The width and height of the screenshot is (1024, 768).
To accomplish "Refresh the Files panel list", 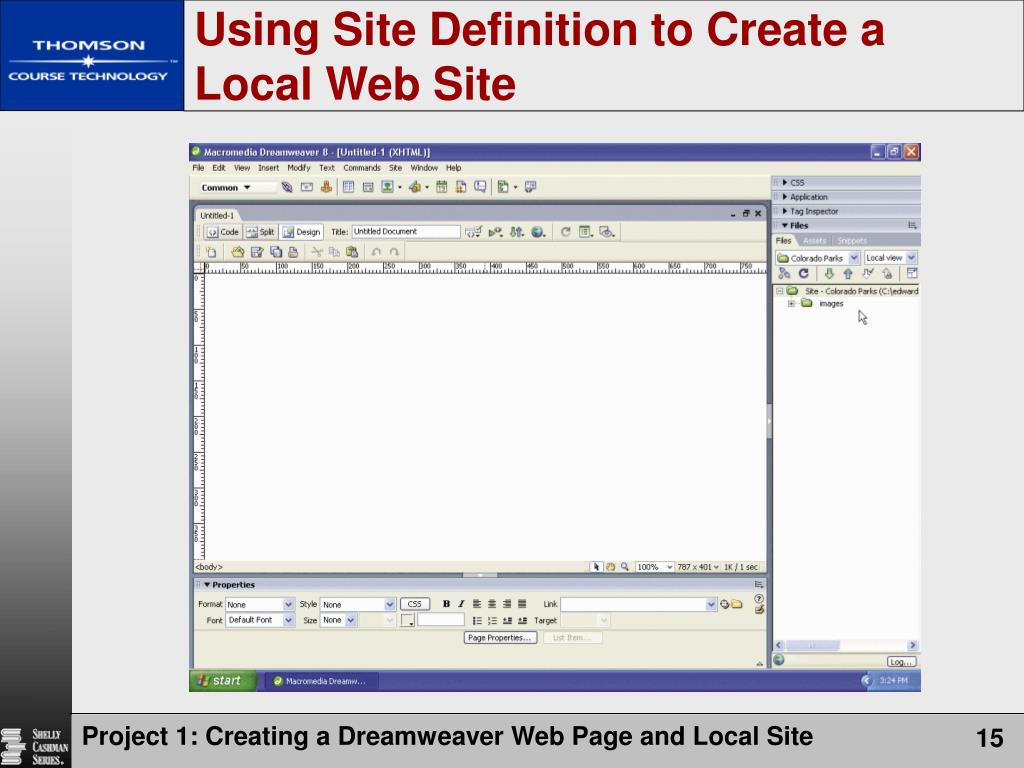I will click(804, 274).
